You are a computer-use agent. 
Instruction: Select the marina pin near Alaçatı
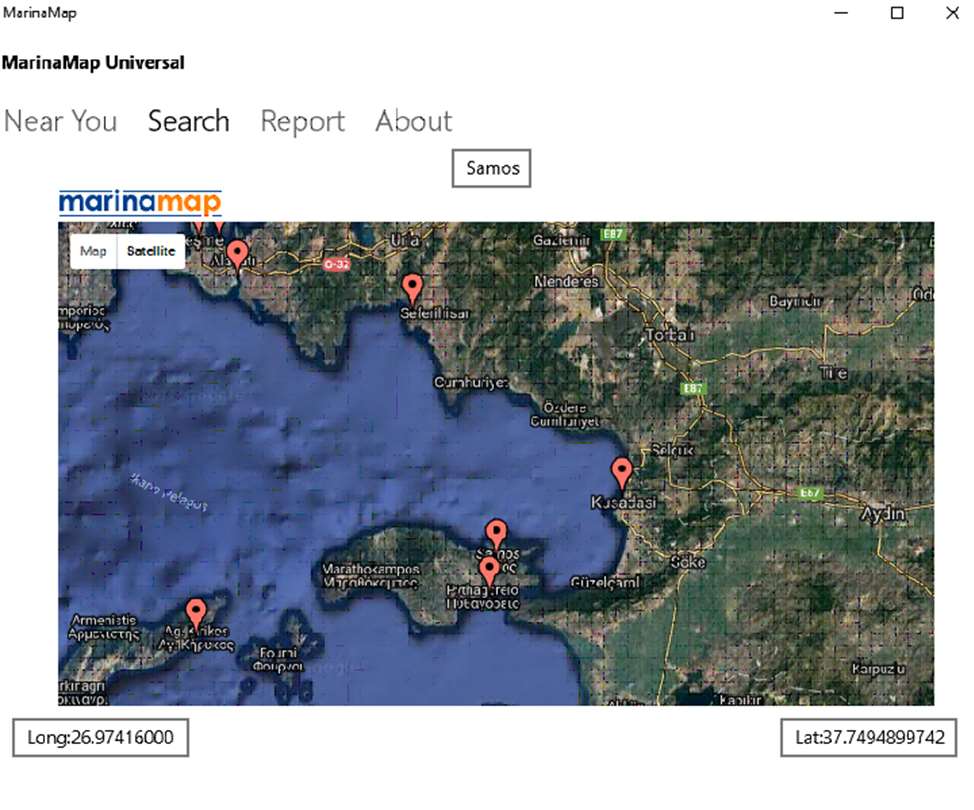coord(237,256)
